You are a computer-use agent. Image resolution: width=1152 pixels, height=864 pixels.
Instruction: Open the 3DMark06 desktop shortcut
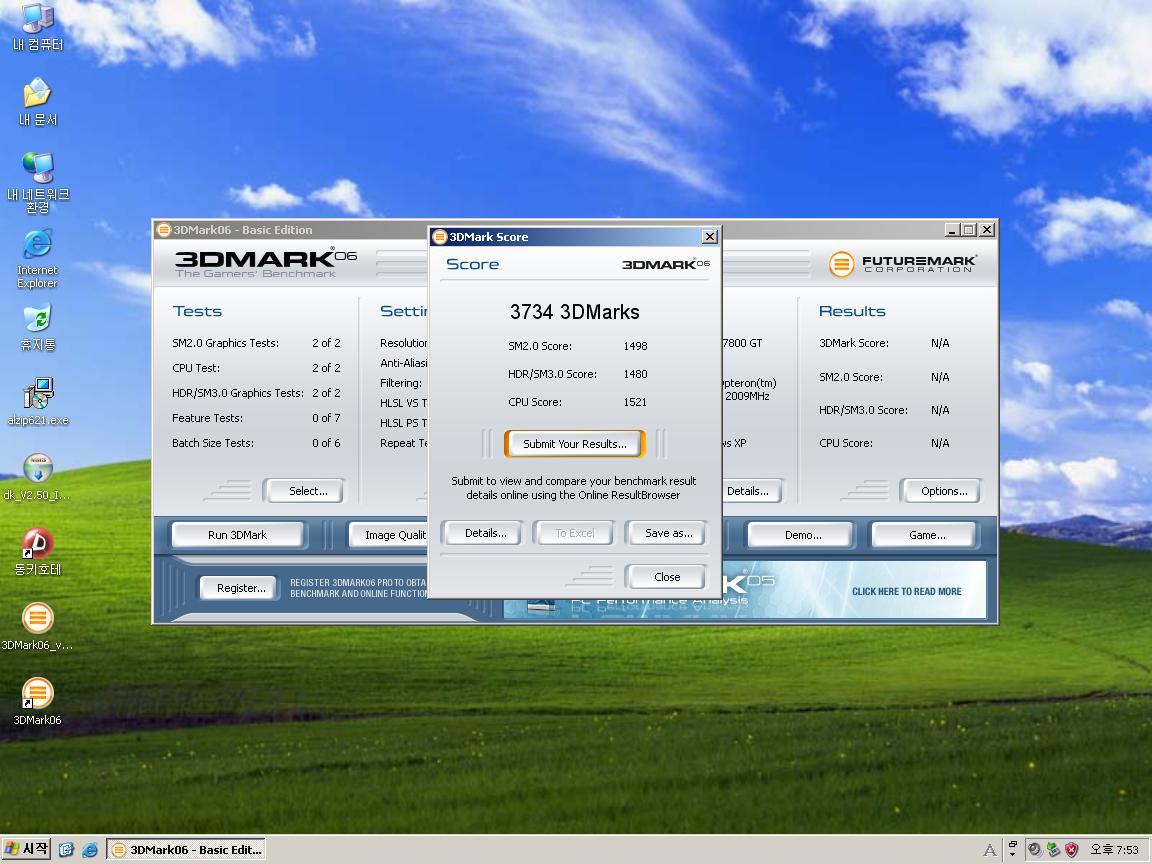37,694
